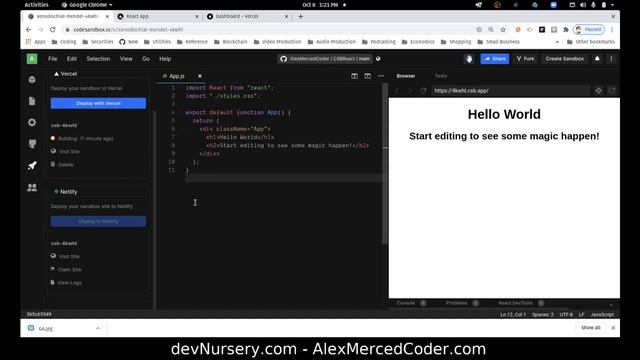The height and width of the screenshot is (360, 640).
Task: Open the download item chevron for the jpg
Action: (x=98, y=328)
